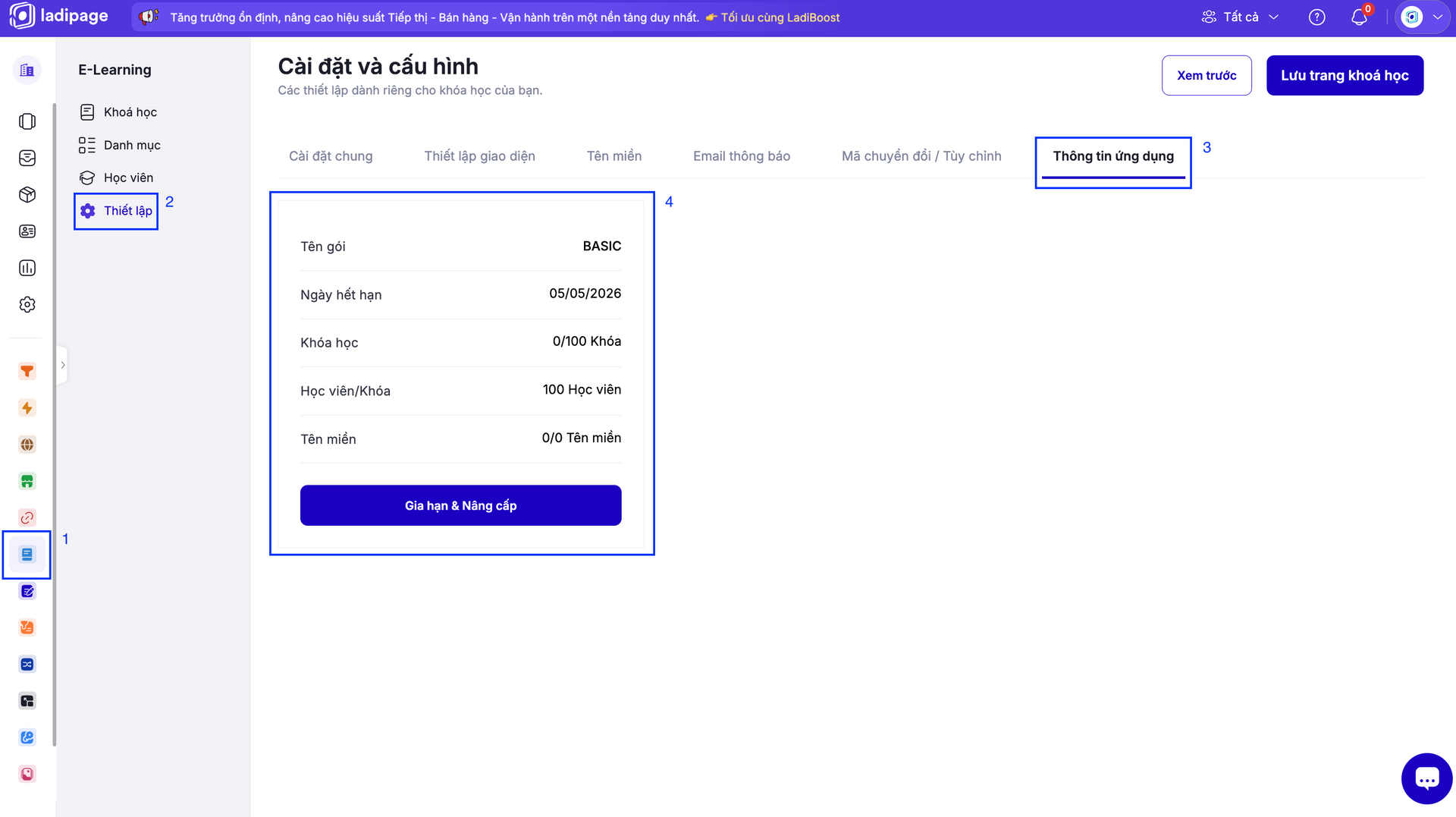
Task: Open the live chat bubble icon
Action: click(1426, 778)
